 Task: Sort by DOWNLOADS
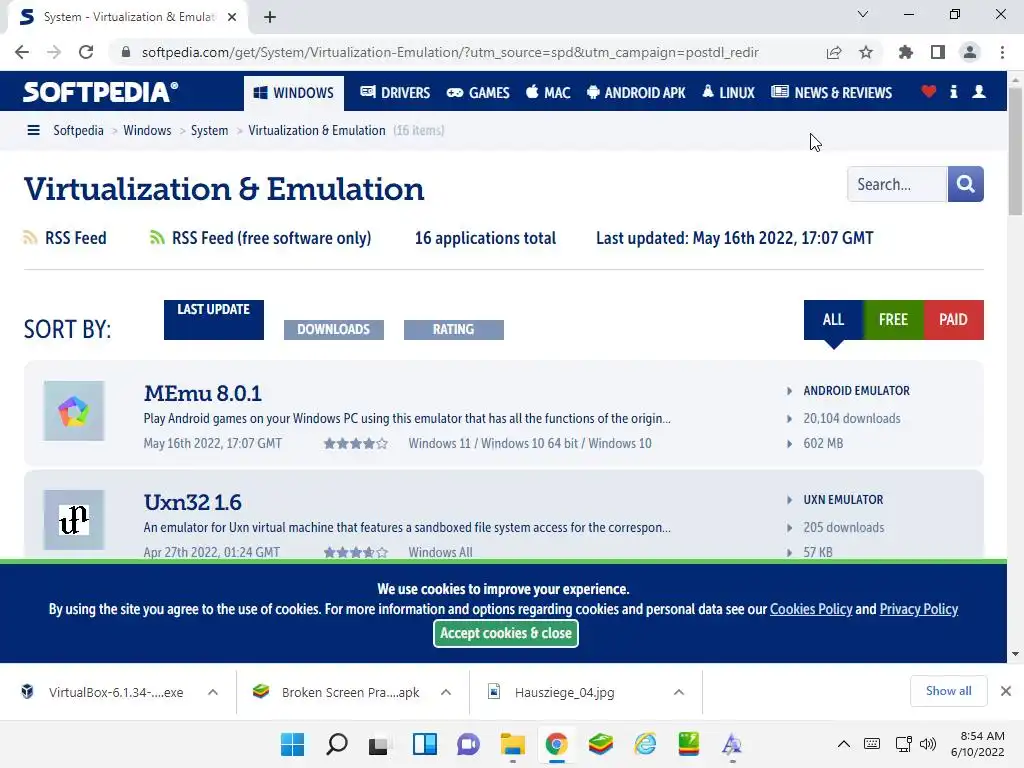[334, 330]
